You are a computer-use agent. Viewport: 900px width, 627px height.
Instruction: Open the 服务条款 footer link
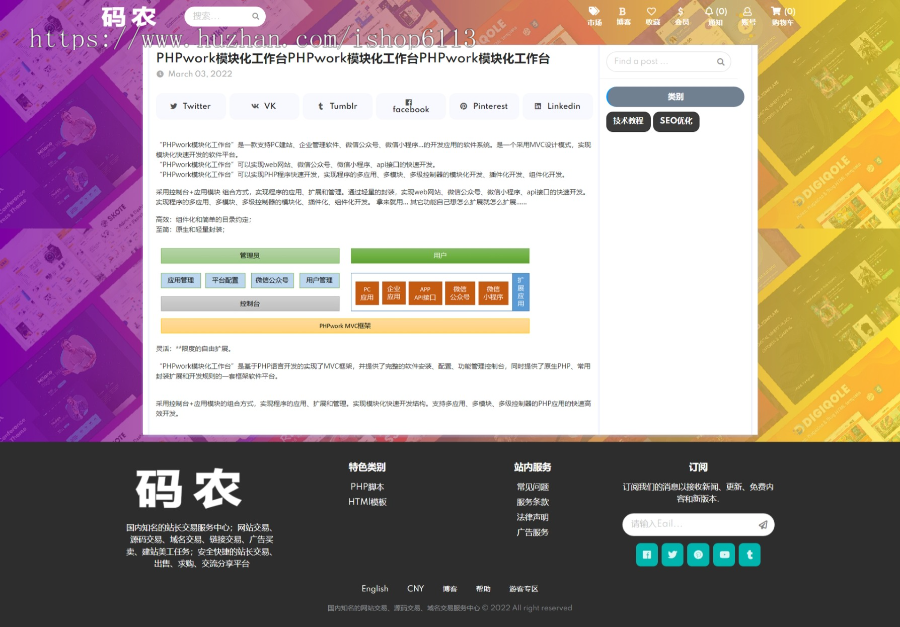point(533,502)
